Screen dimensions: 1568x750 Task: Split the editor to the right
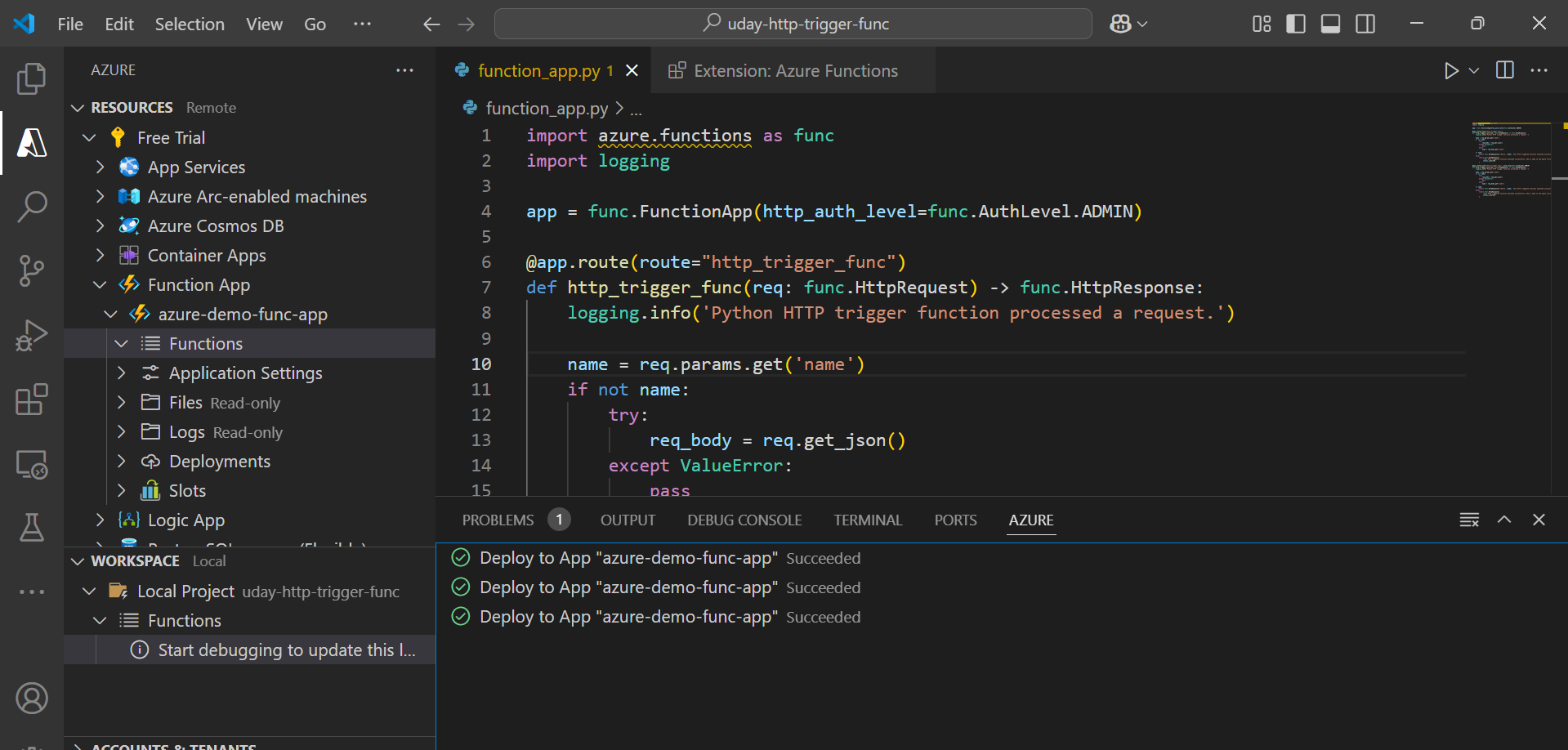pos(1505,70)
